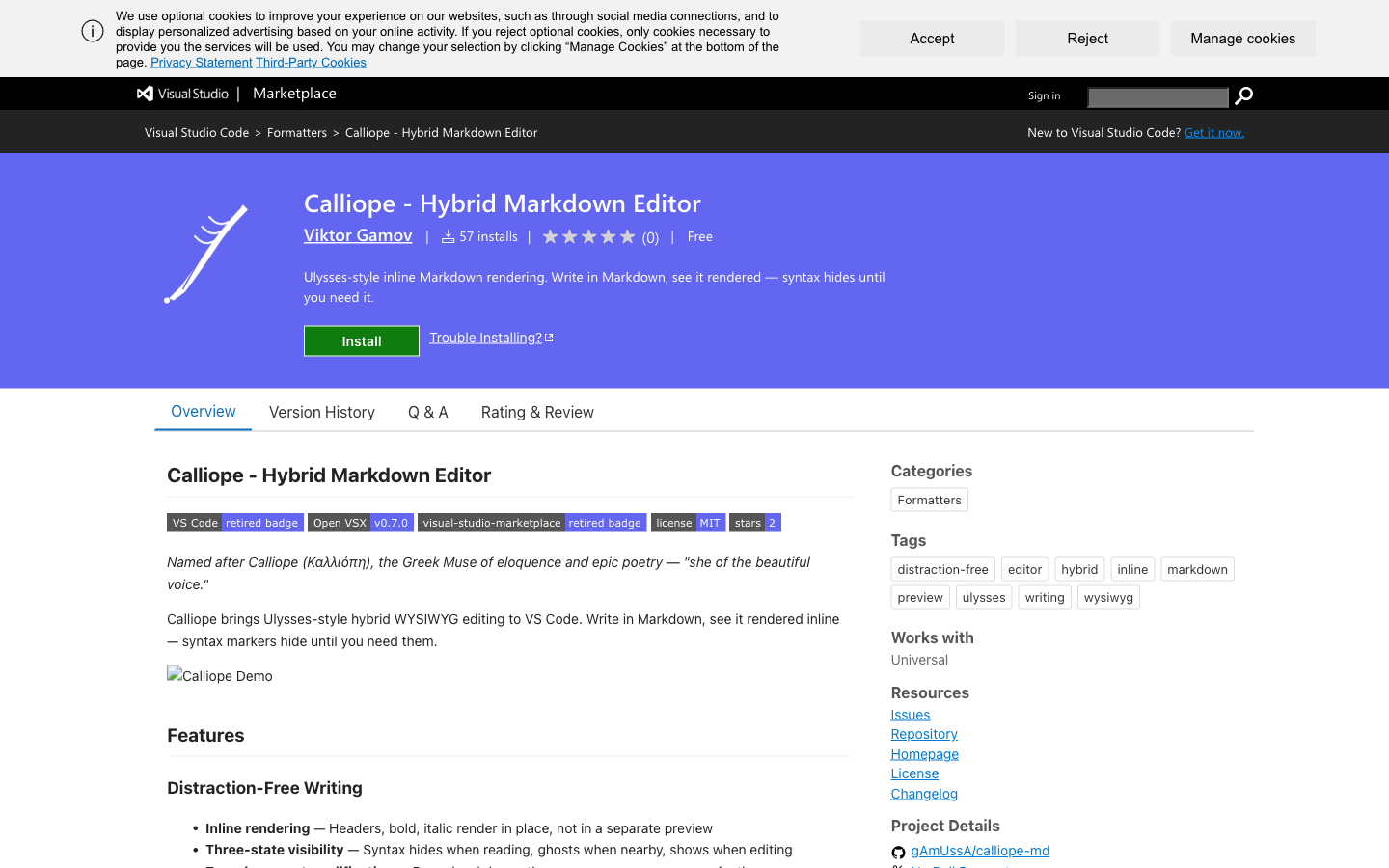Click the Calliope feather extension icon
Screen dimensions: 1389x868
pos(206,255)
